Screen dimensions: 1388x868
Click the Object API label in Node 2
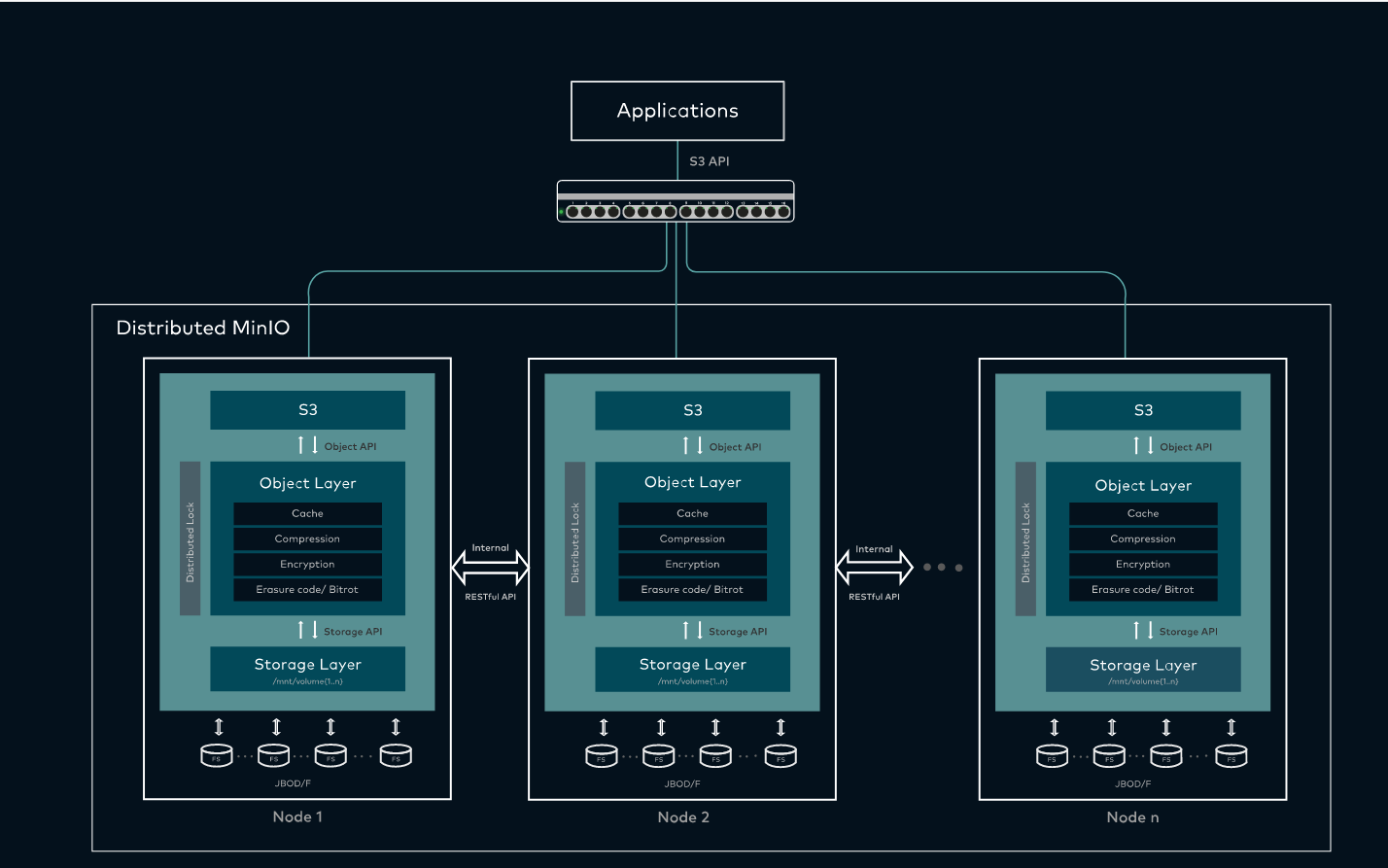coord(736,447)
